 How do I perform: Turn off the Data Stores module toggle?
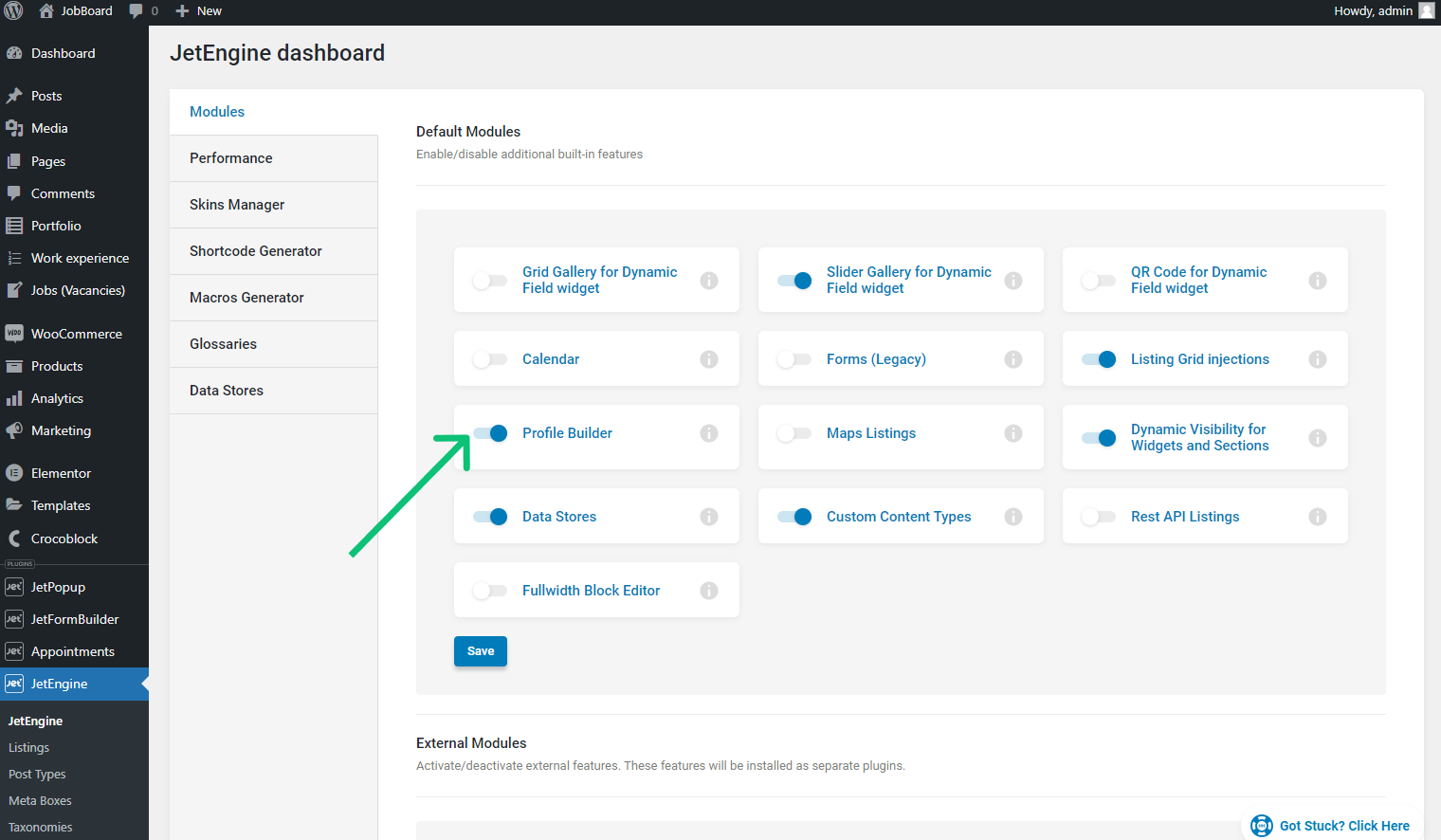[490, 517]
